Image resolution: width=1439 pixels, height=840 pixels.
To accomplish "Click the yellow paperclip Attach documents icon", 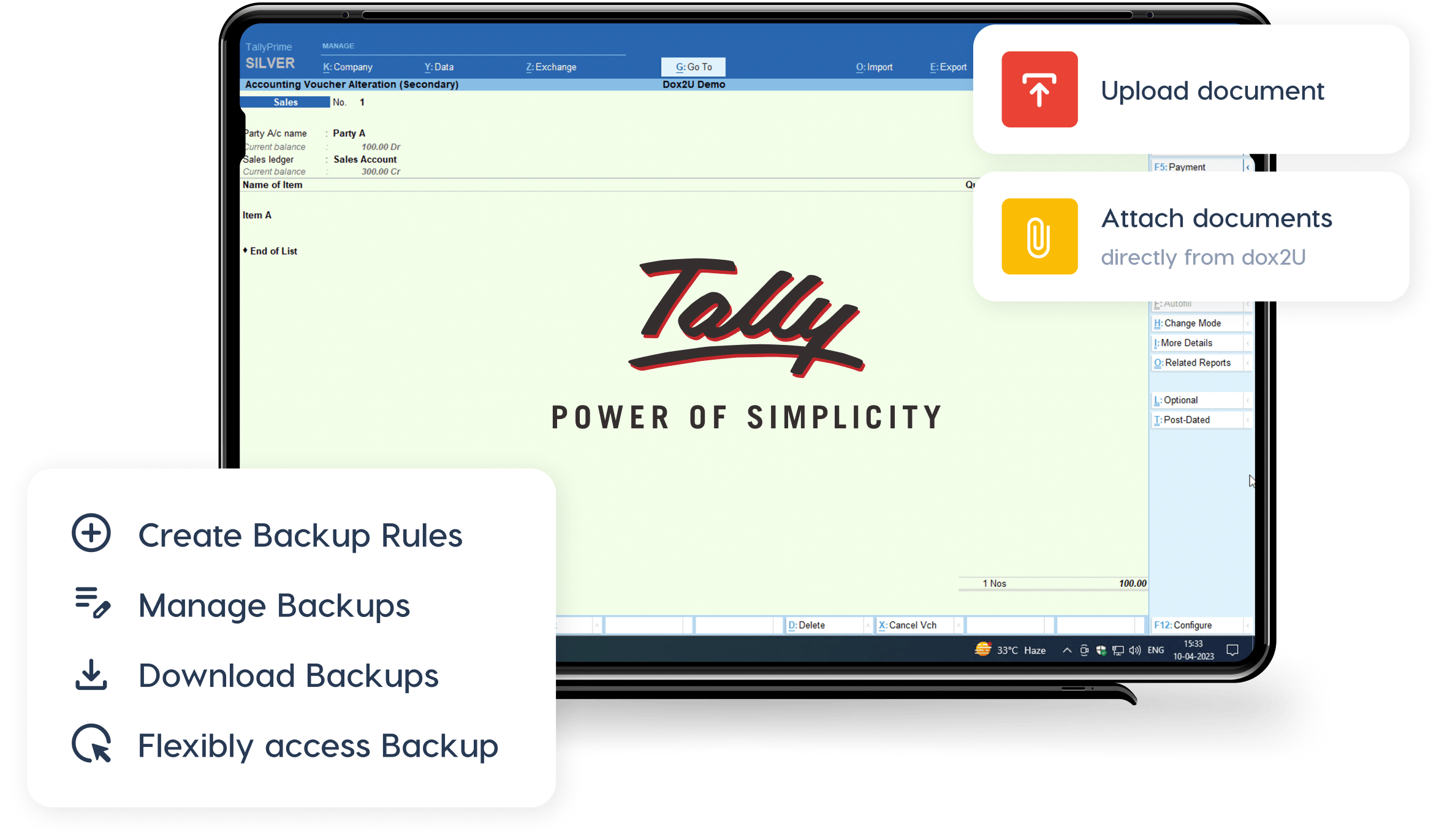I will pos(1039,236).
